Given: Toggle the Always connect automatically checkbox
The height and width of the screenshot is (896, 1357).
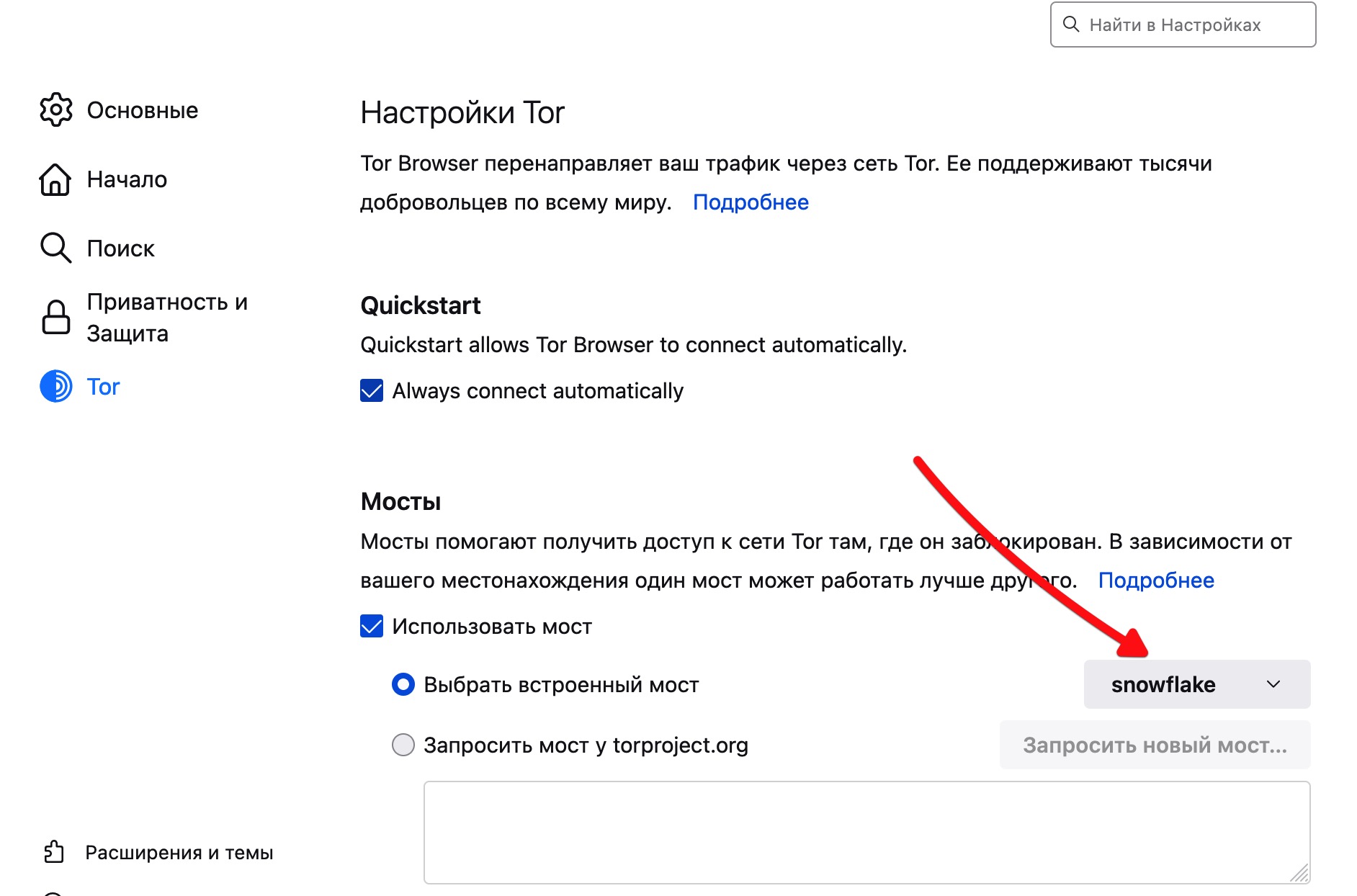Looking at the screenshot, I should coord(372,390).
